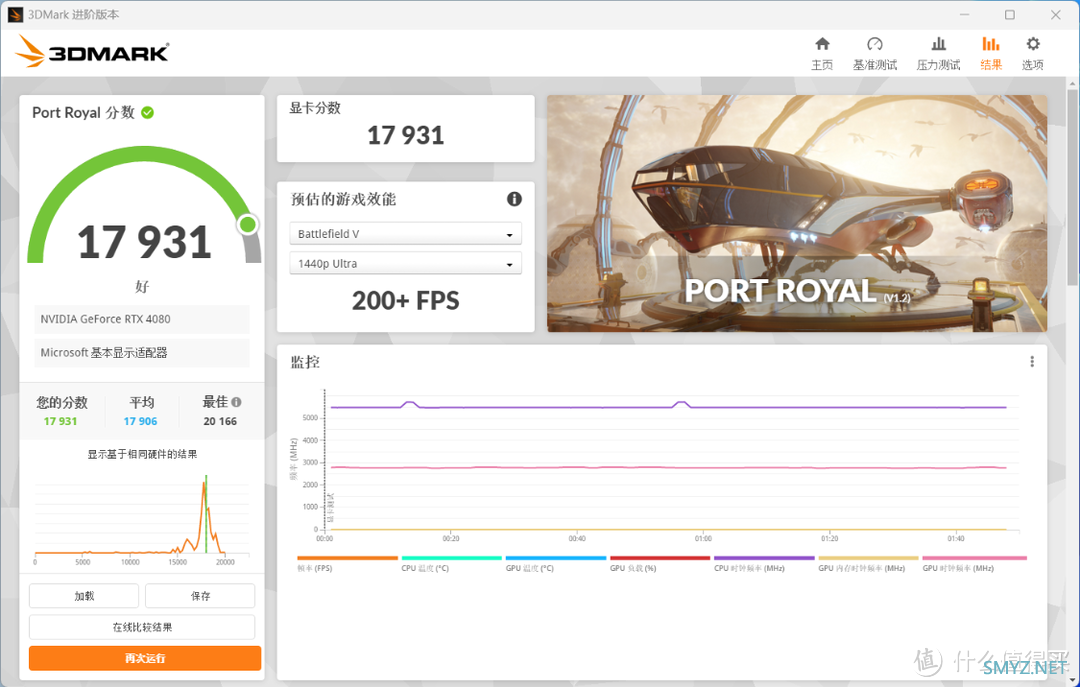Click the 保存 (Save) button

[x=200, y=596]
